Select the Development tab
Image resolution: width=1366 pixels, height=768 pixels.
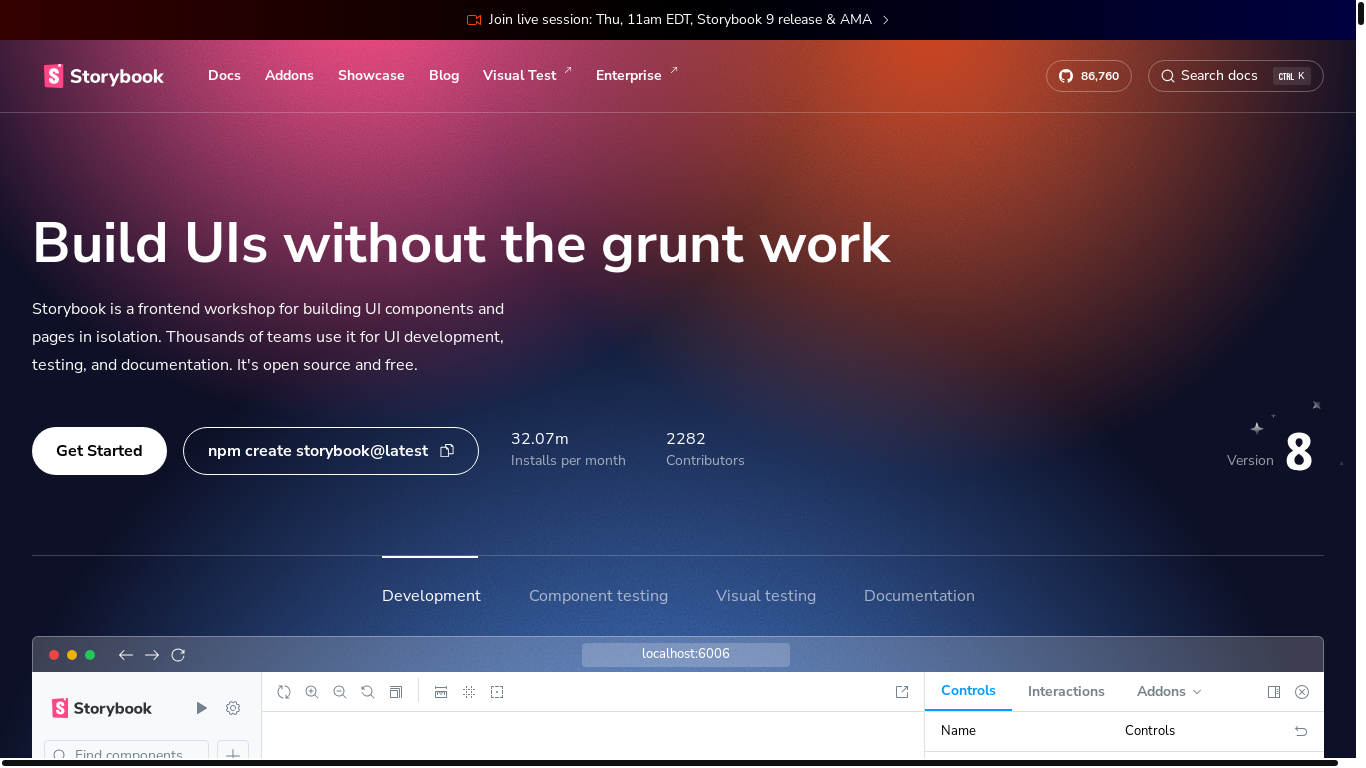point(431,596)
